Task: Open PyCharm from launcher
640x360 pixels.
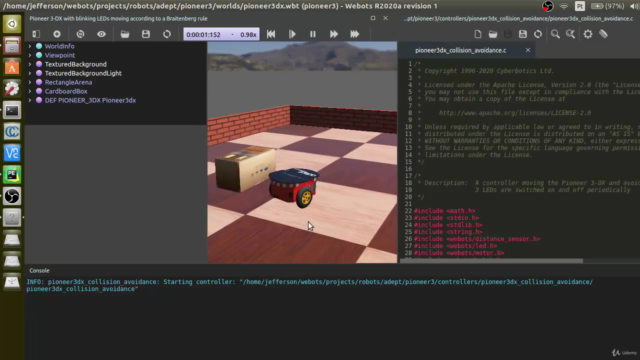Action: click(x=12, y=175)
